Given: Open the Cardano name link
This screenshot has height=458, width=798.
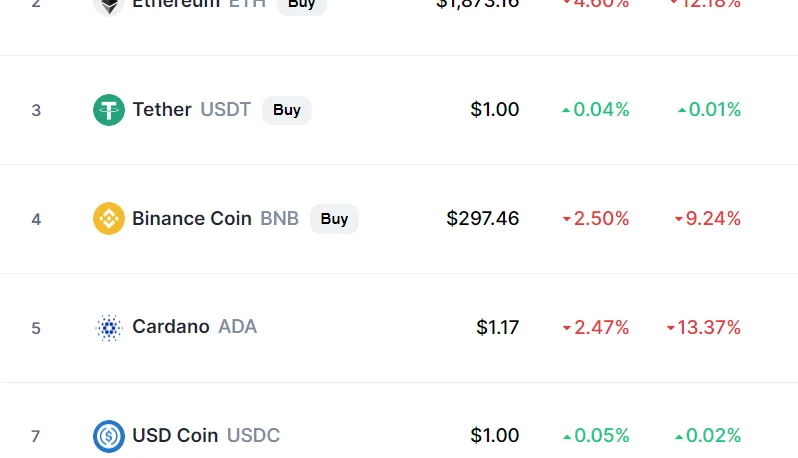Looking at the screenshot, I should pos(171,327).
